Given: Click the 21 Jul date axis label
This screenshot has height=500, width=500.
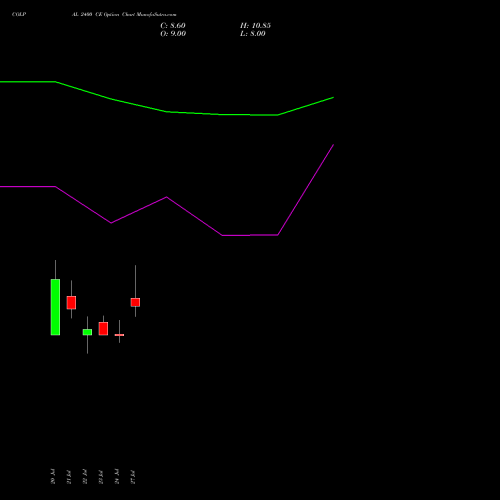Looking at the screenshot, I should (x=69, y=476).
